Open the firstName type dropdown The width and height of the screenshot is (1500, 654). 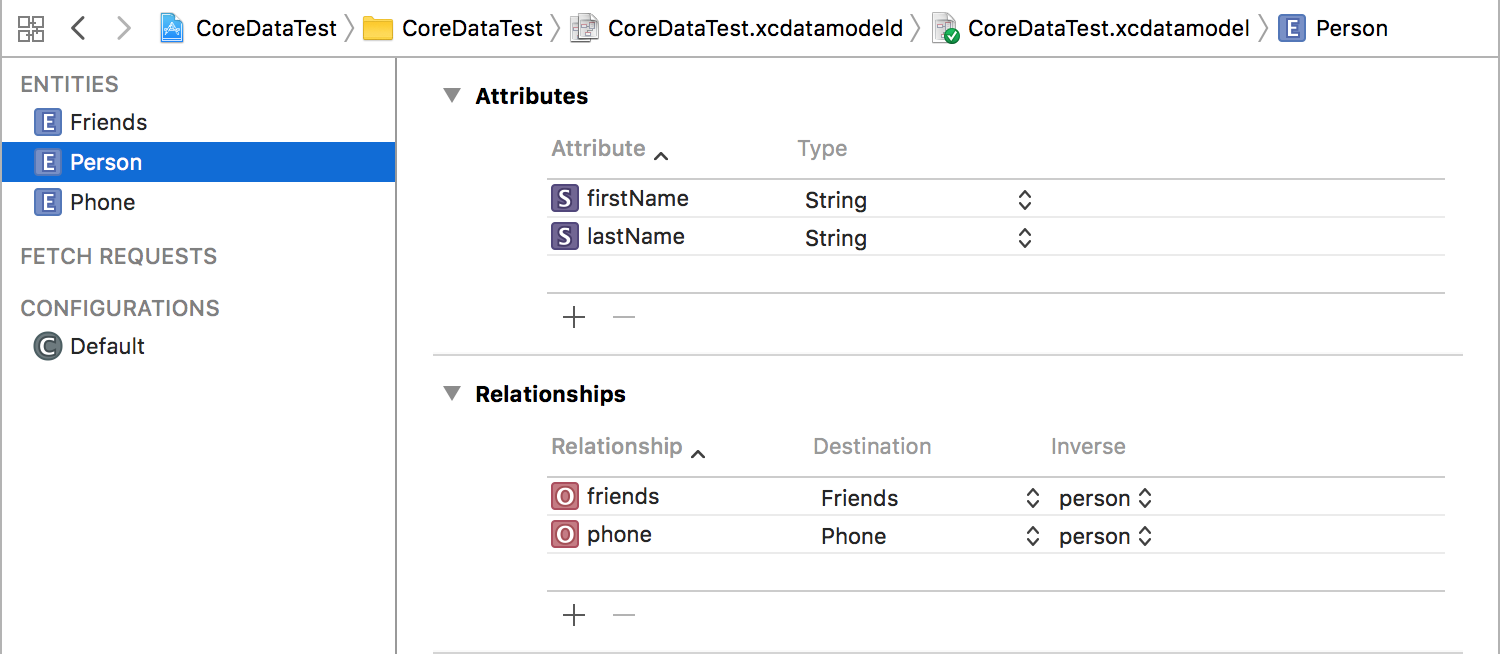(x=1024, y=200)
